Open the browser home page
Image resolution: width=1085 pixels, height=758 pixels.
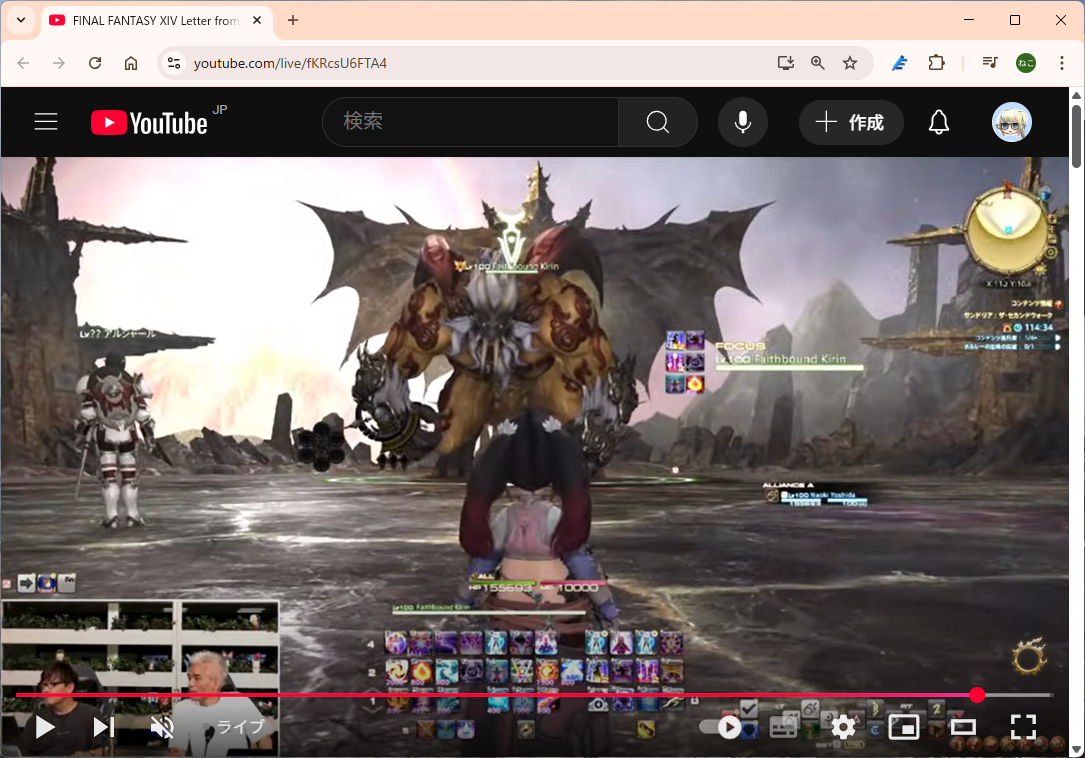[131, 63]
